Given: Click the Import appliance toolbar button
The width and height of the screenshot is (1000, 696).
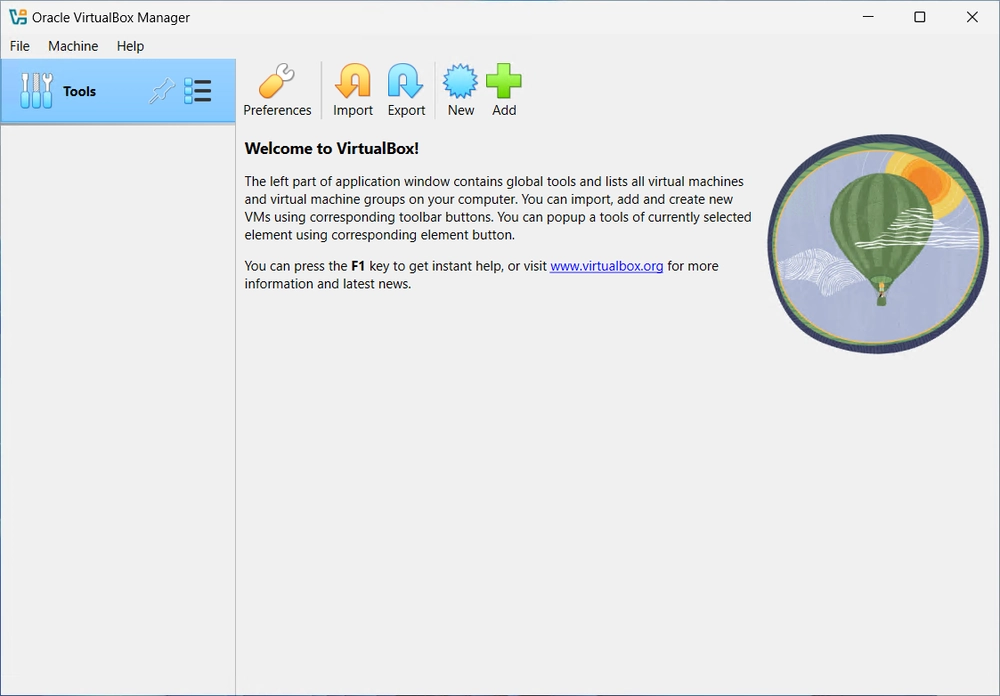Looking at the screenshot, I should pos(353,90).
